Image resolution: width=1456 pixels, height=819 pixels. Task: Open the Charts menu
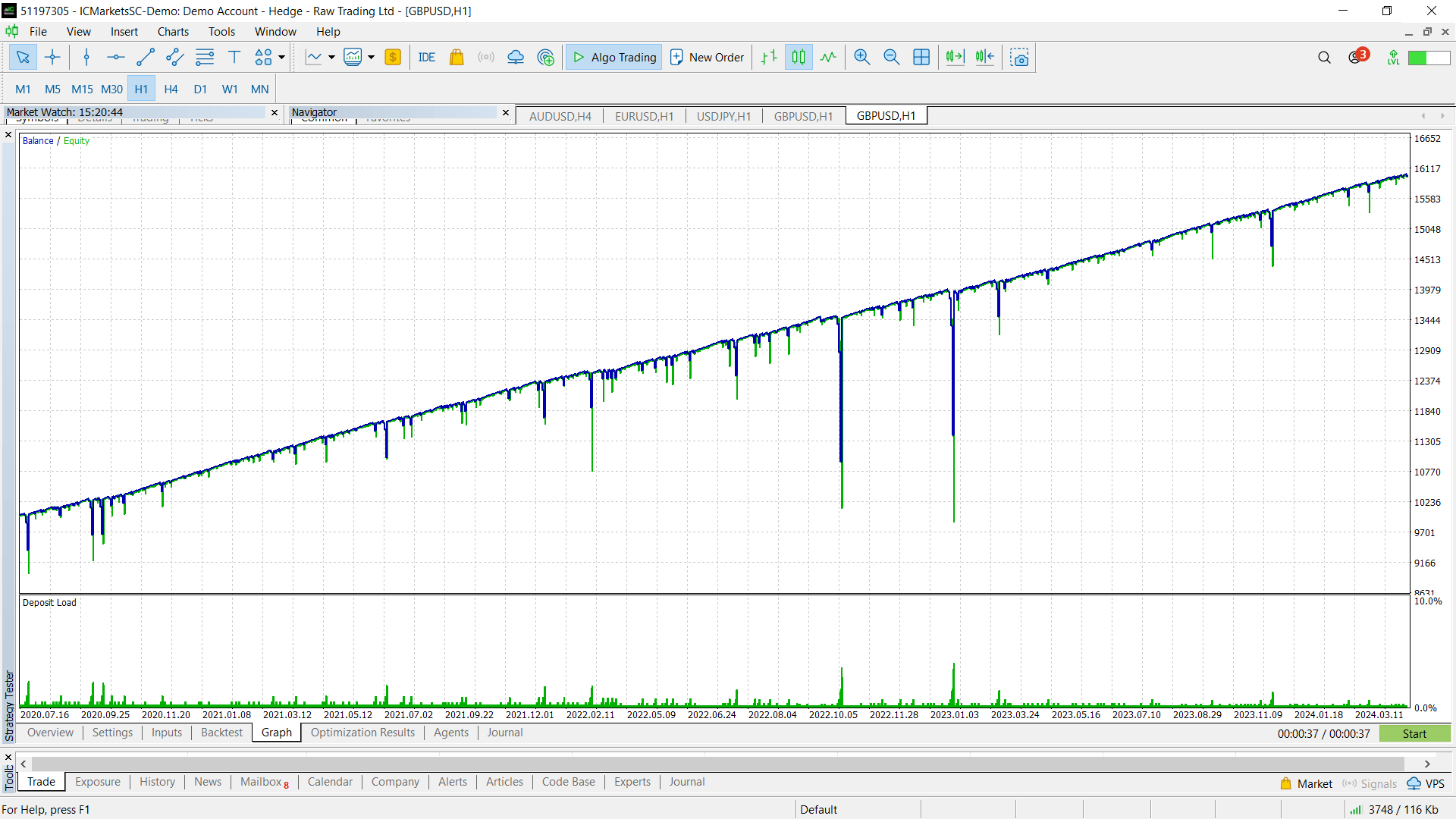(x=173, y=31)
